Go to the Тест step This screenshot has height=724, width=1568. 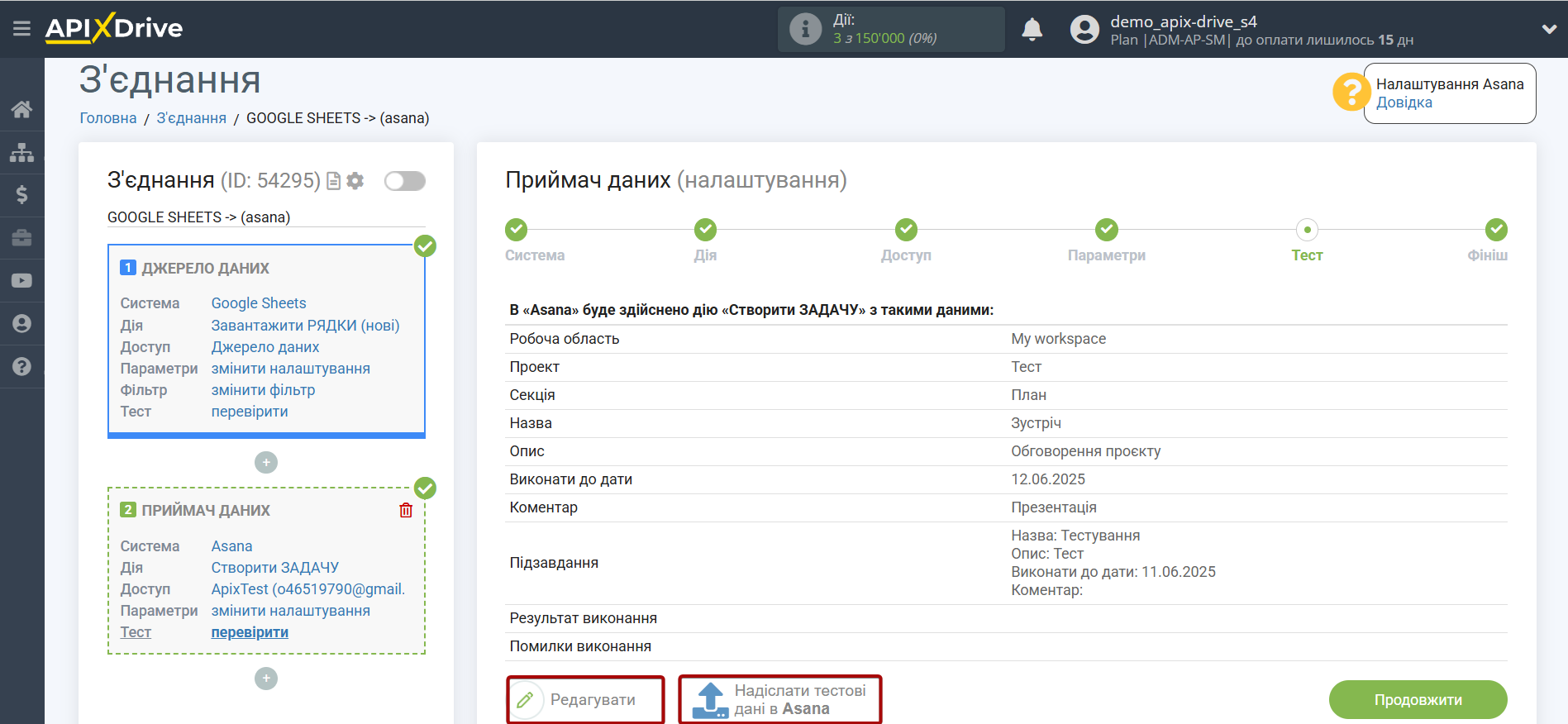pos(1307,229)
